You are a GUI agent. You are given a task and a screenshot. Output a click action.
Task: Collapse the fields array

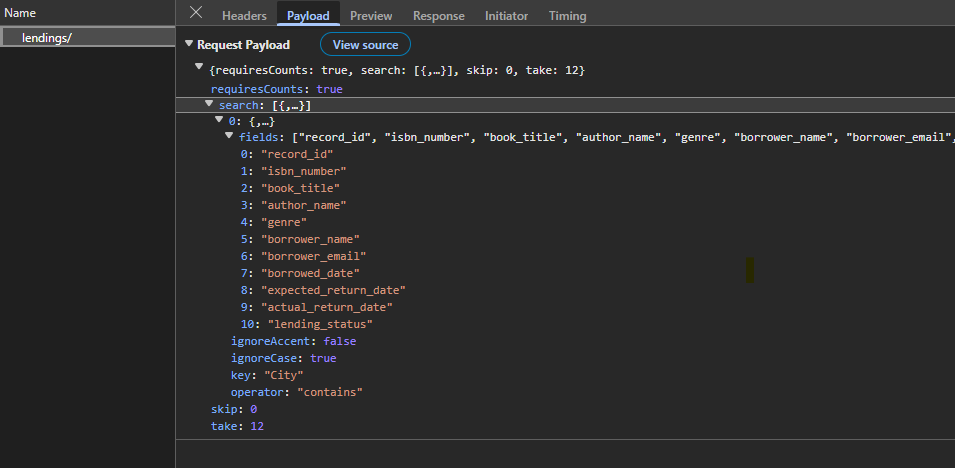pos(229,135)
